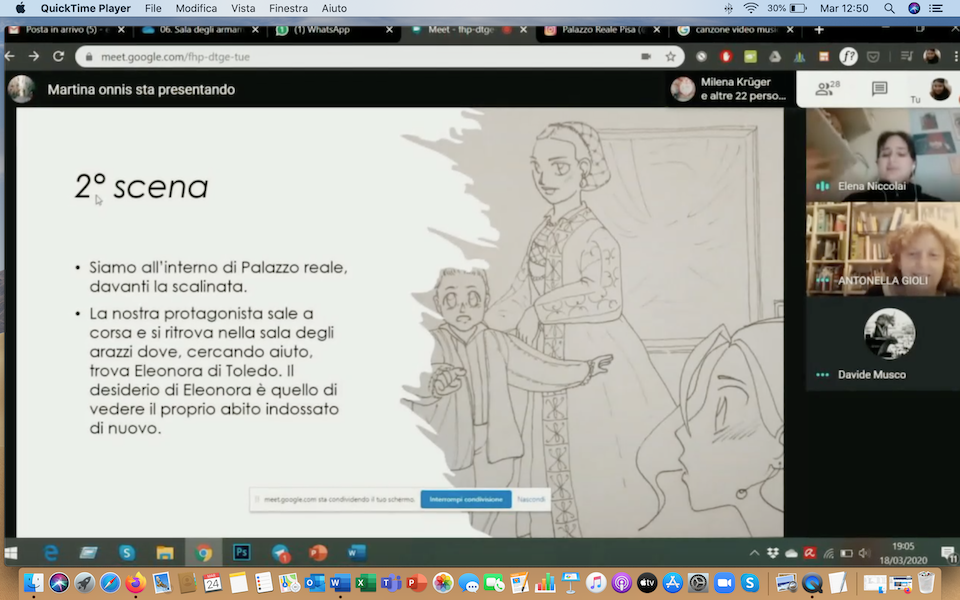Bookmark this page with the star icon
Screen dimensions: 960x600
click(x=671, y=57)
